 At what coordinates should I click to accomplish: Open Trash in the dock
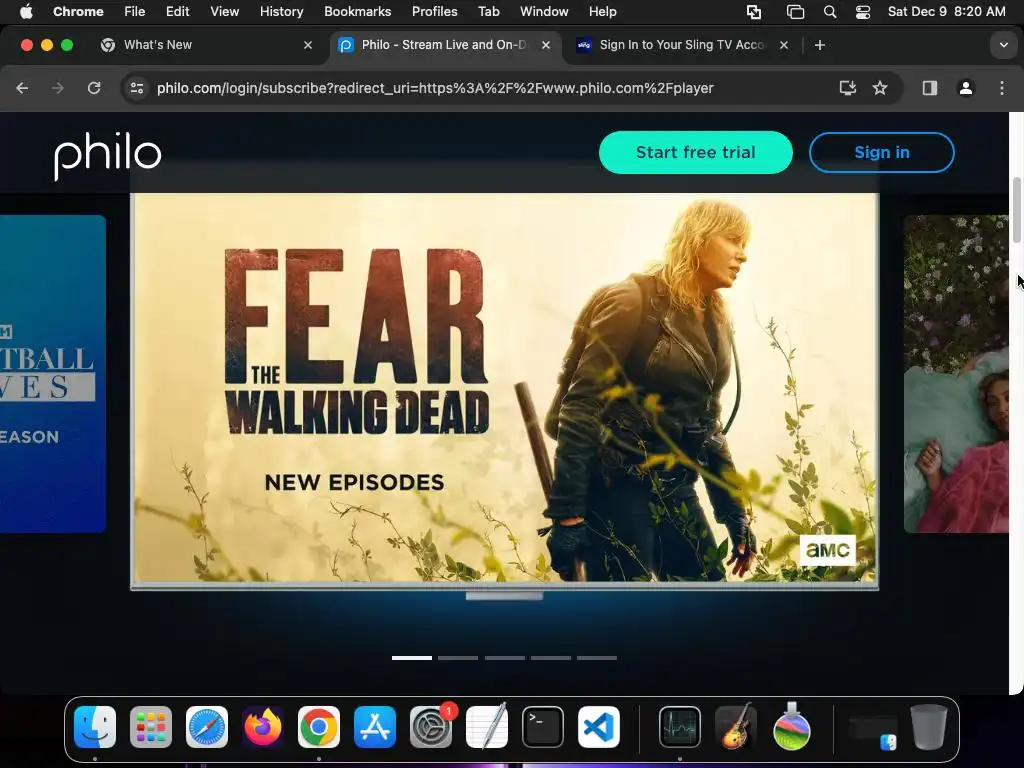929,727
